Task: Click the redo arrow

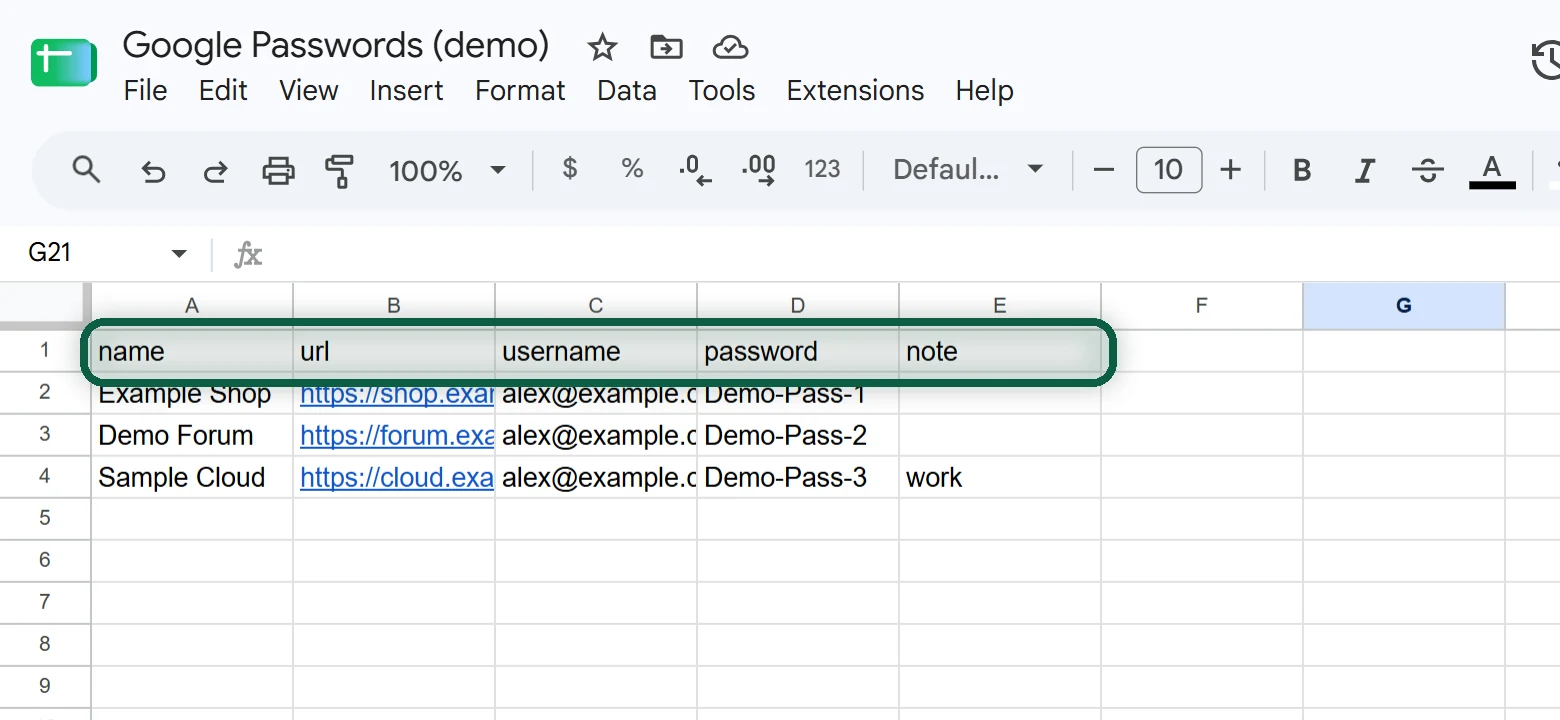Action: point(215,171)
